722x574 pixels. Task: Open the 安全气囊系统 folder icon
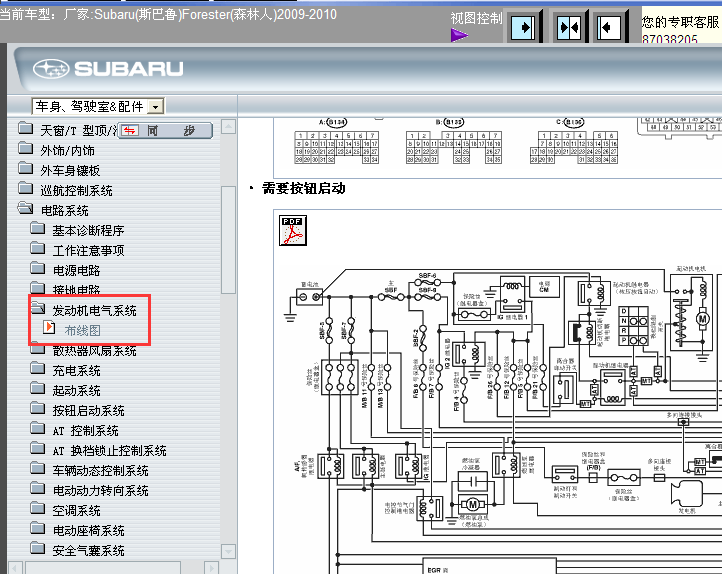38,549
